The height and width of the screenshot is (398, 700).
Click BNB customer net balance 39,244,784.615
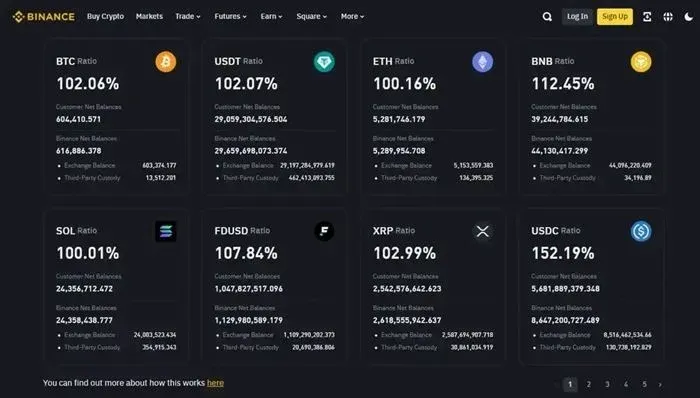pos(560,119)
